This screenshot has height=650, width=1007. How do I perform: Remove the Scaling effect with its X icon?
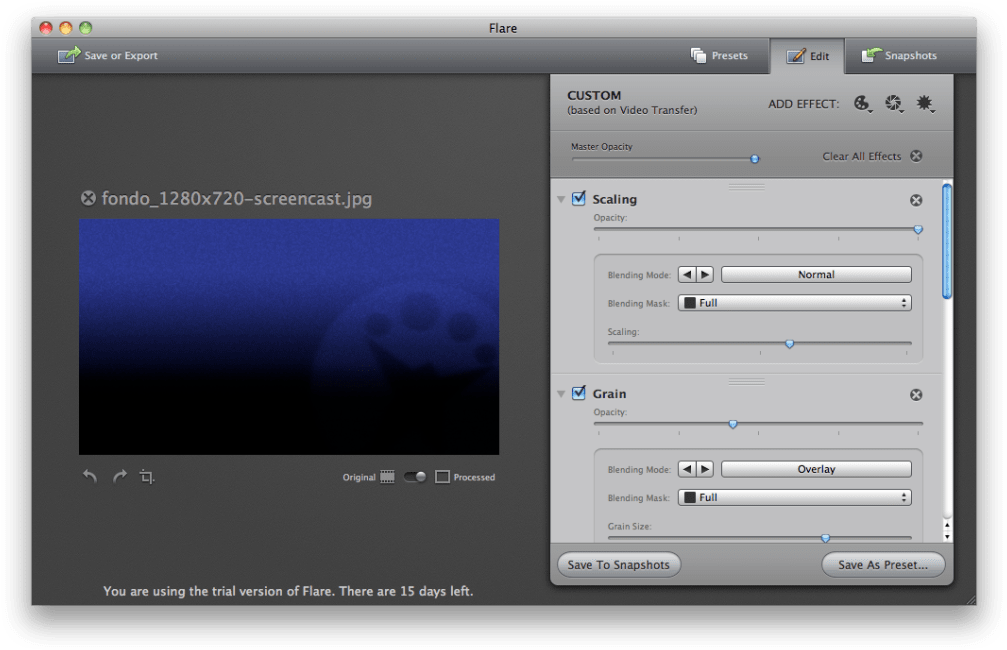click(915, 199)
